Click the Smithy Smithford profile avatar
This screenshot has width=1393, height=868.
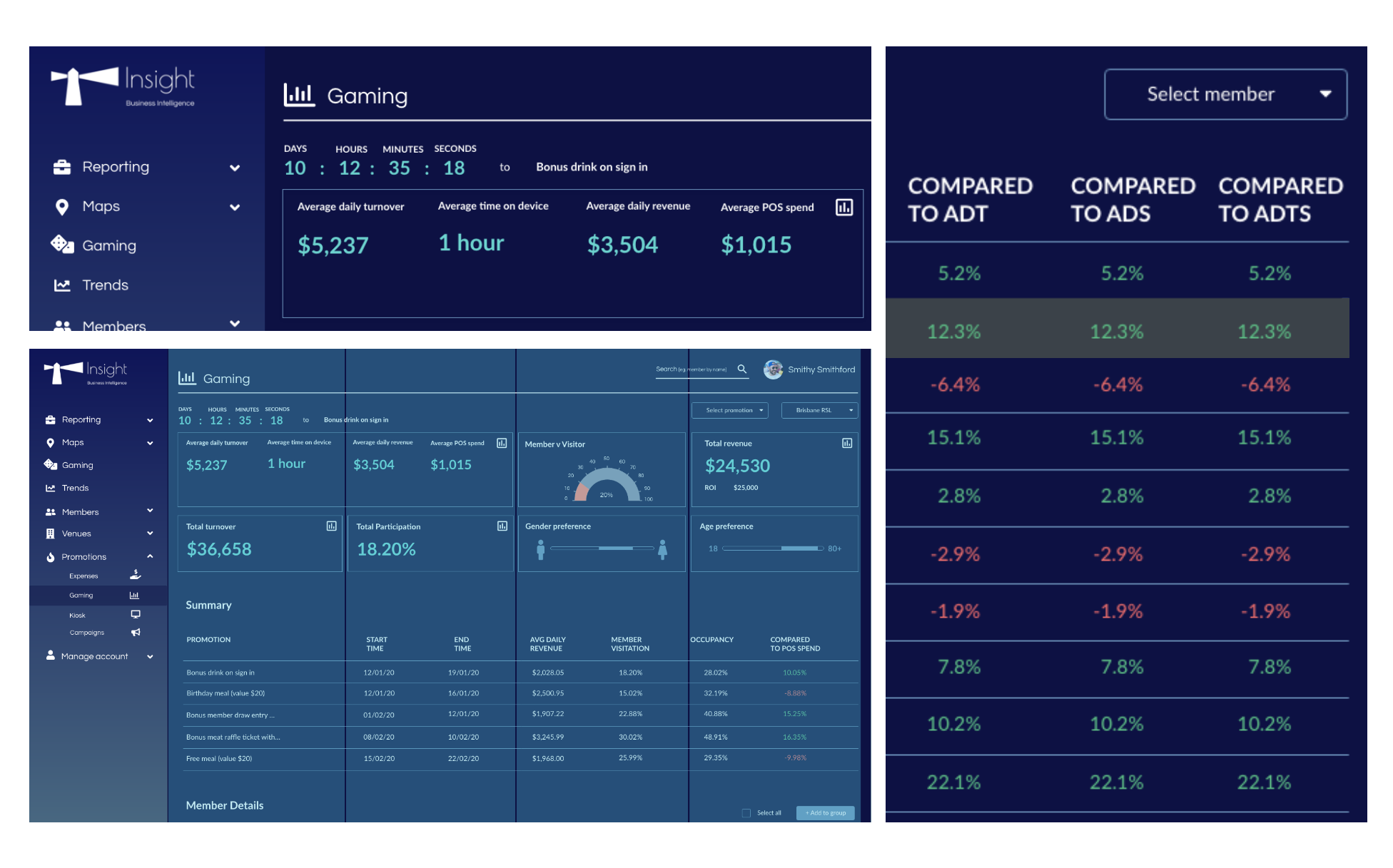(773, 369)
